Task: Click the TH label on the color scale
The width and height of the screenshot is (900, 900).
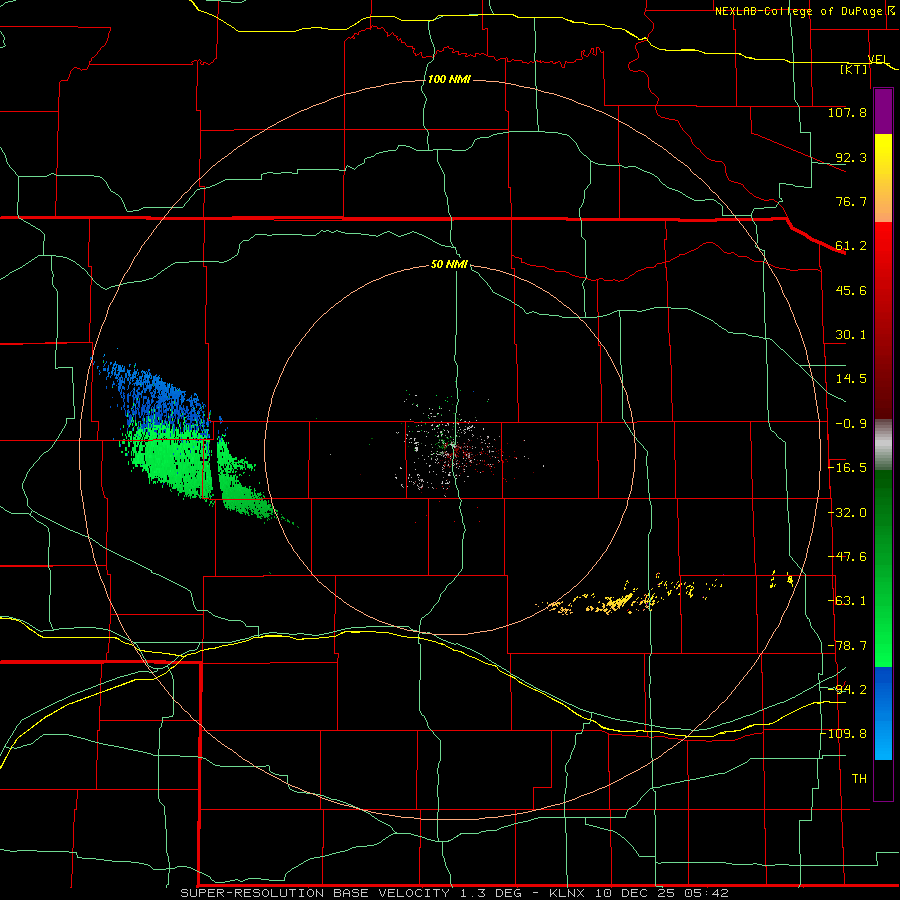Action: 859,778
